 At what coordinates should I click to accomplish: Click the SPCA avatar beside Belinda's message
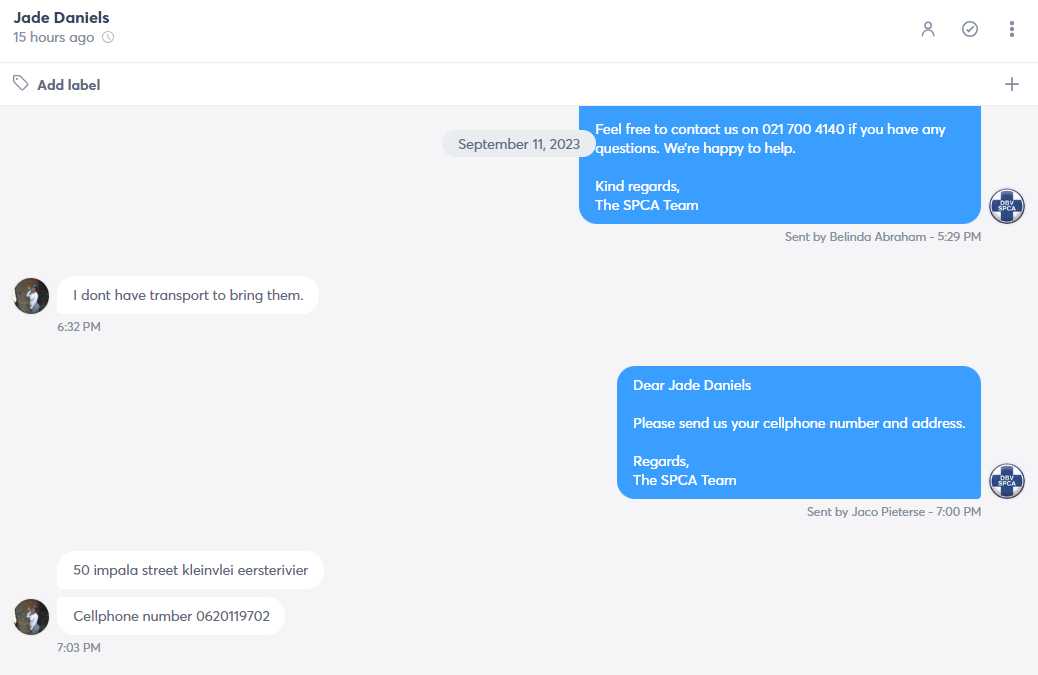tap(1007, 206)
